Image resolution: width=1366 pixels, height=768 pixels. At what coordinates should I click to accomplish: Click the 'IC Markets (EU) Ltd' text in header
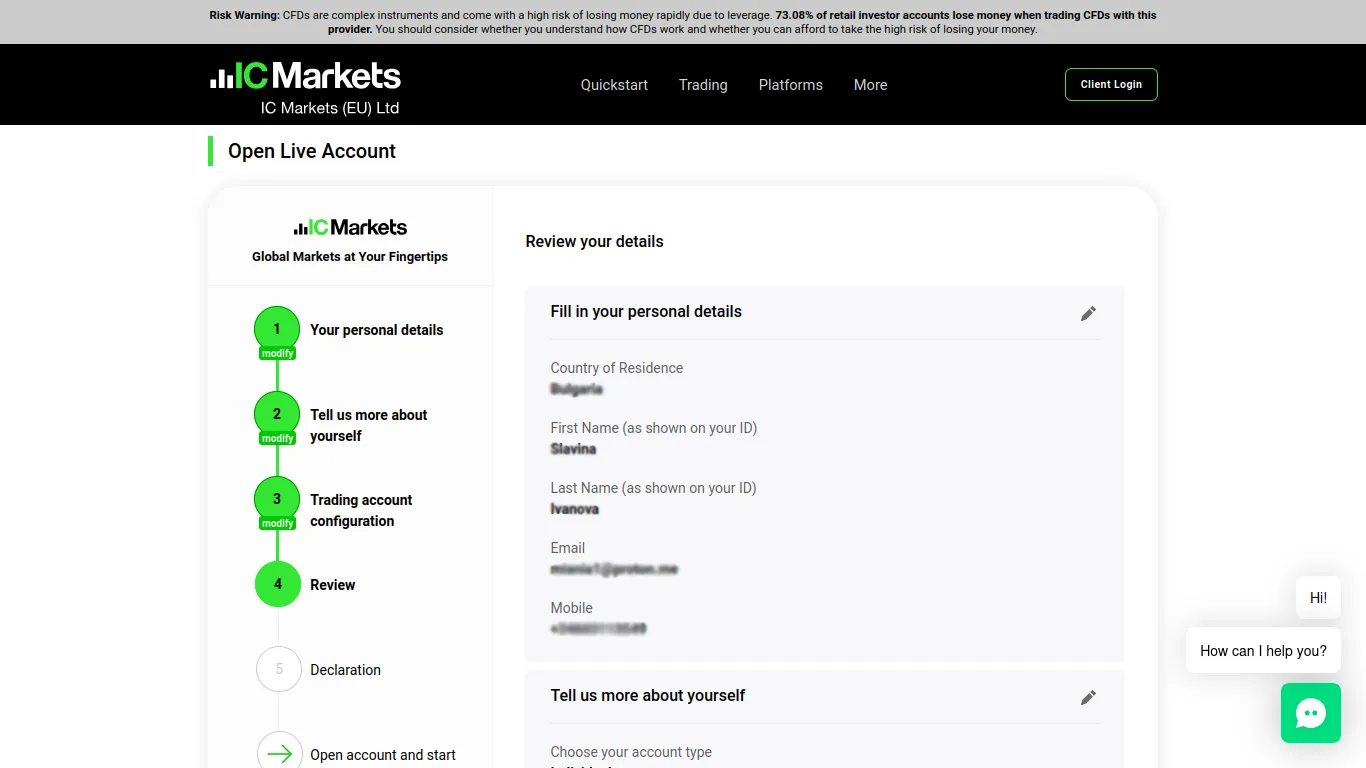(330, 108)
